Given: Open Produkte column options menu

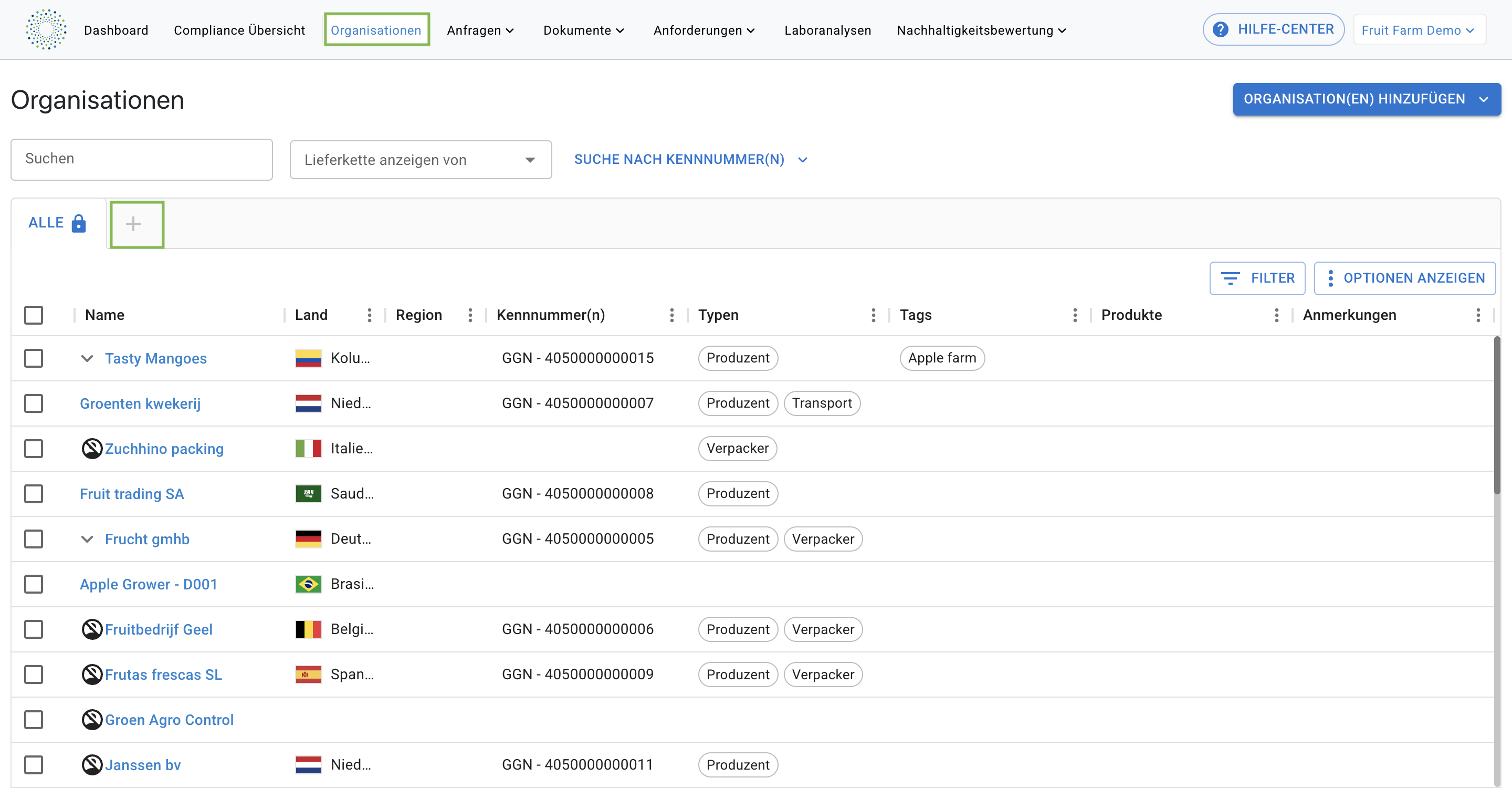Looking at the screenshot, I should click(x=1277, y=315).
